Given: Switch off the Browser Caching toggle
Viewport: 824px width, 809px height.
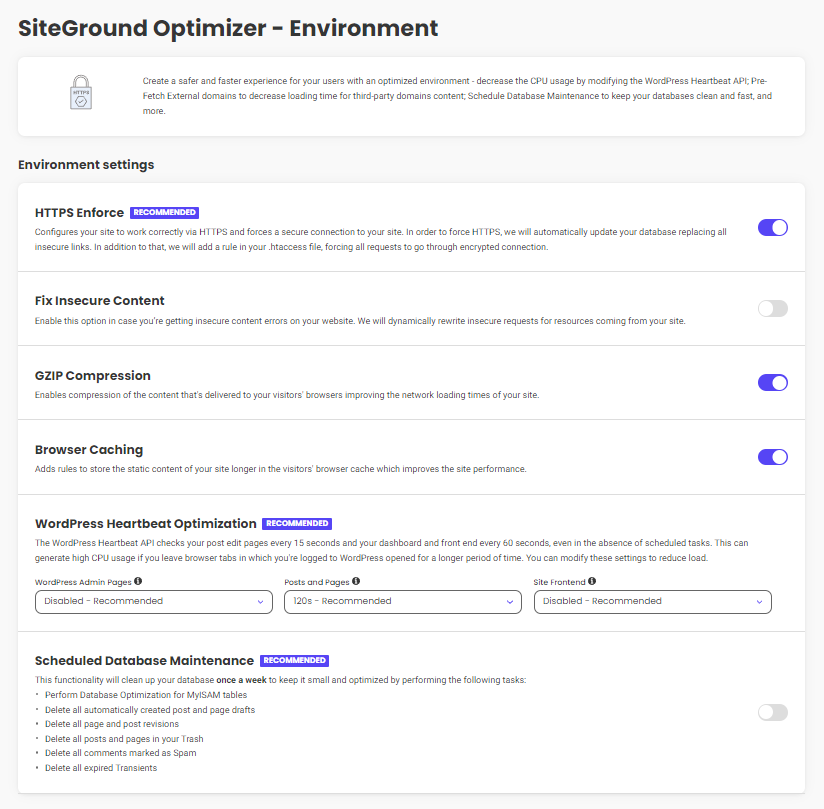Looking at the screenshot, I should pos(772,457).
